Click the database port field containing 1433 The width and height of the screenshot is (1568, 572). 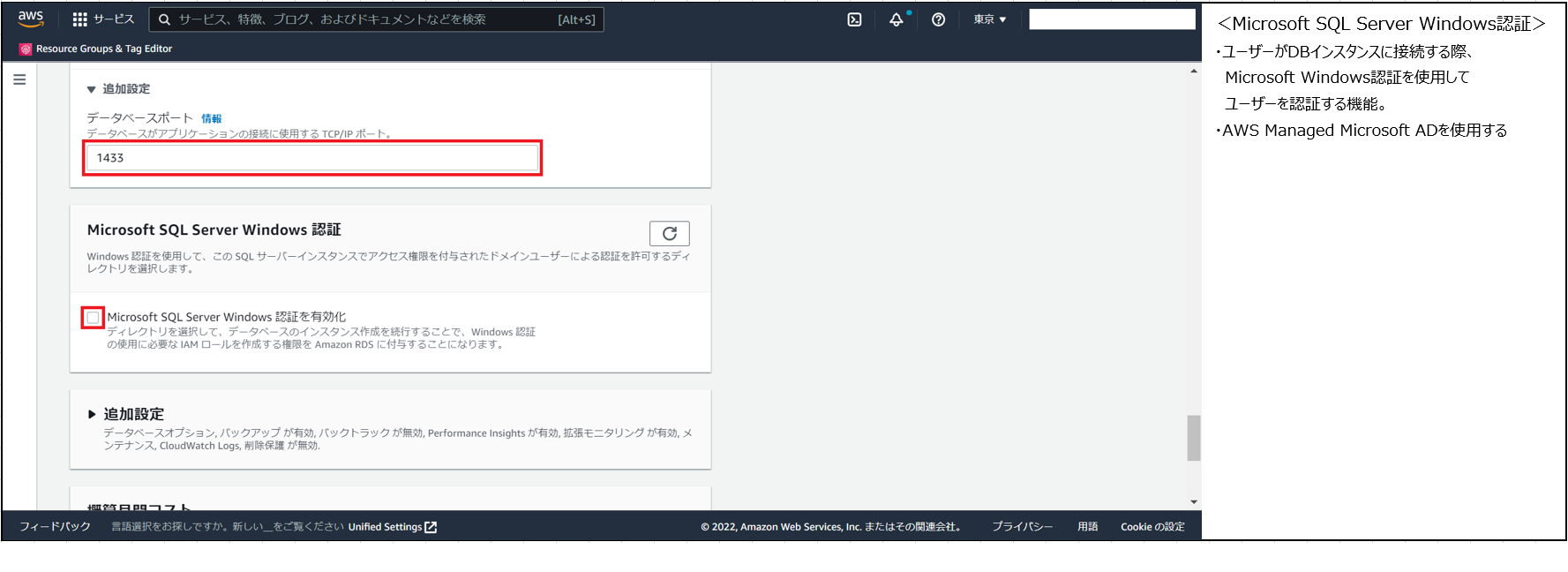312,158
